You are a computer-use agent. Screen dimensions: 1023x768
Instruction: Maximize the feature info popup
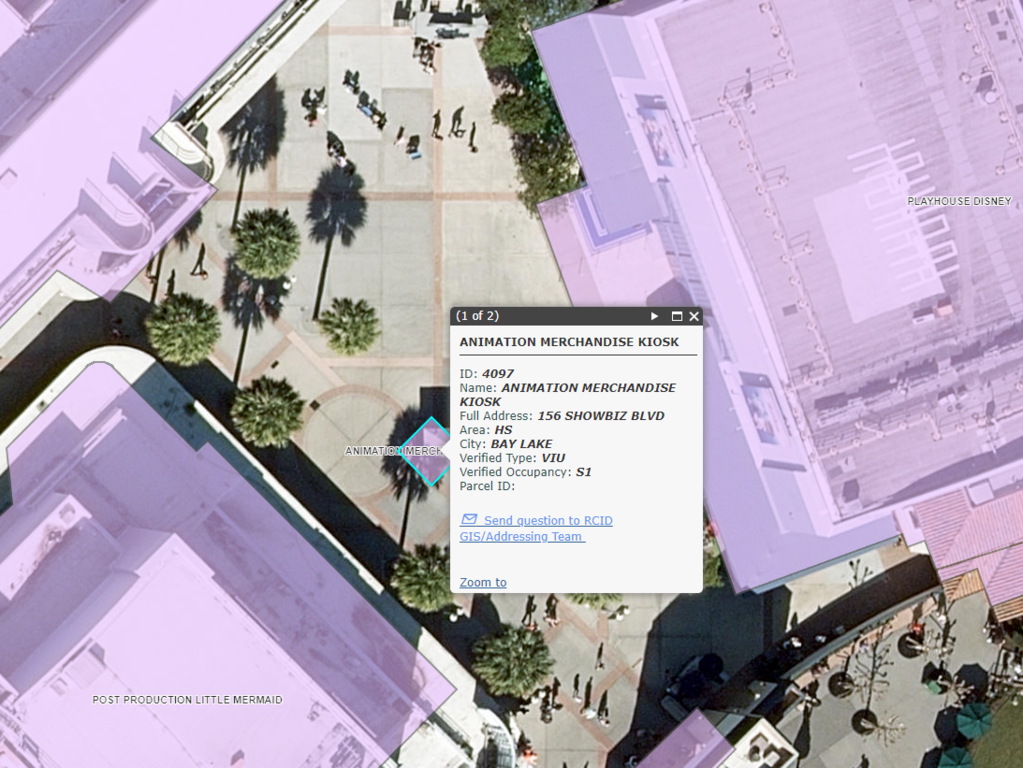[677, 316]
